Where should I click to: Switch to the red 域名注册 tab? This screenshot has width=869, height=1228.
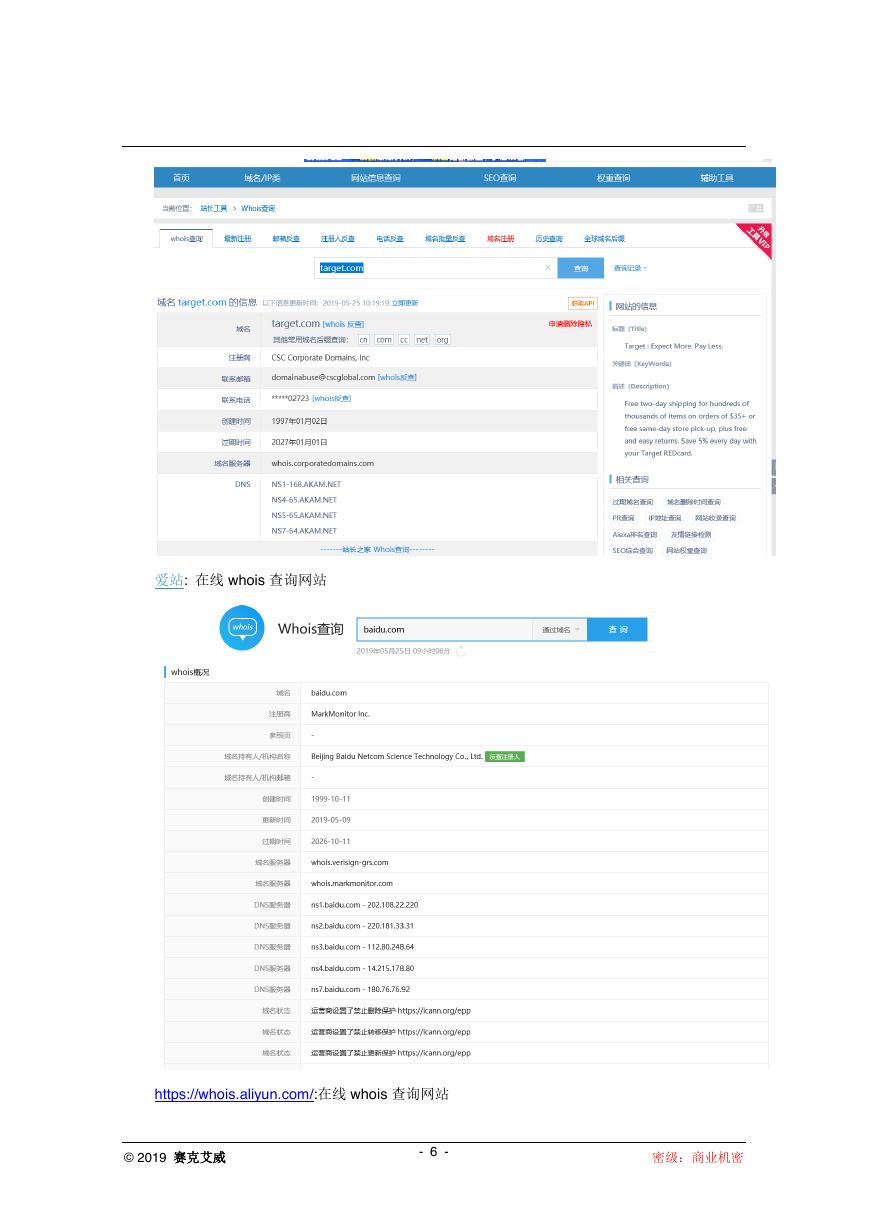point(501,239)
